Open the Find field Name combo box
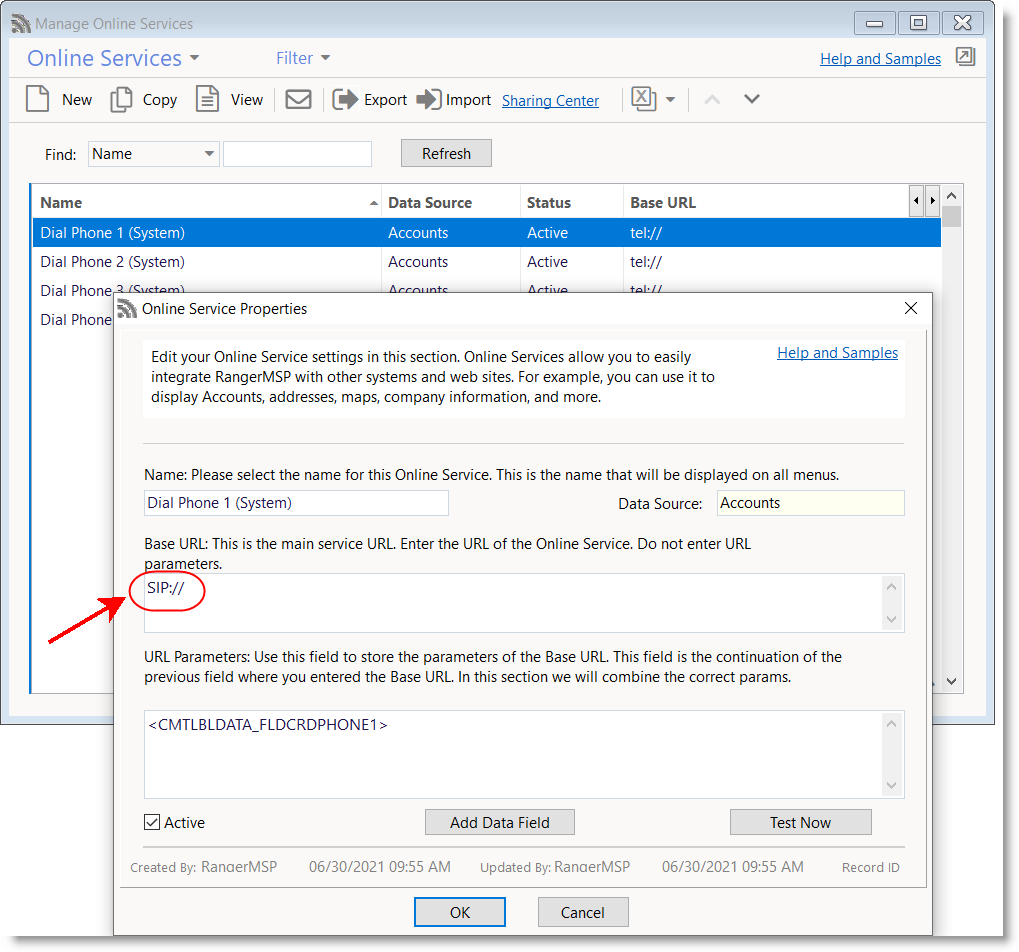Viewport: 1019px width, 952px height. [153, 154]
